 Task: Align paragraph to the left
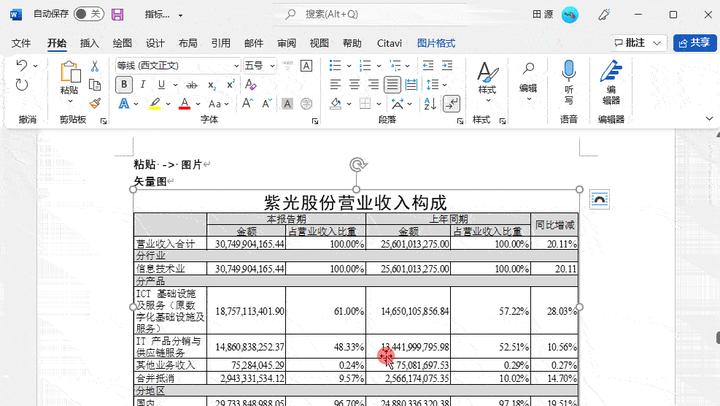[x=335, y=85]
